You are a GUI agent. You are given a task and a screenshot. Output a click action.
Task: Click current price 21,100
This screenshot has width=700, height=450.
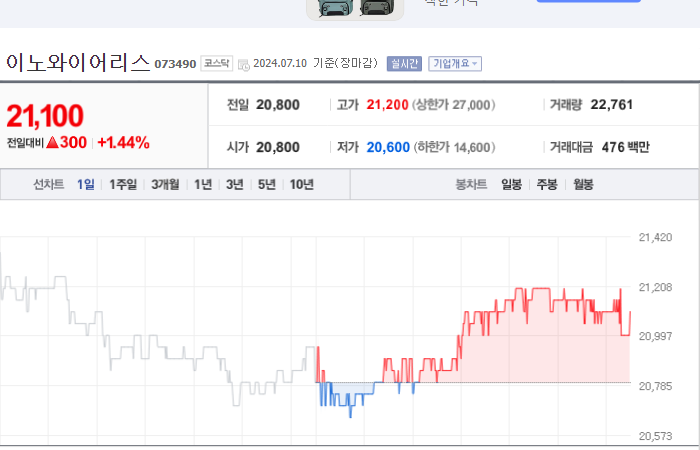(45, 116)
